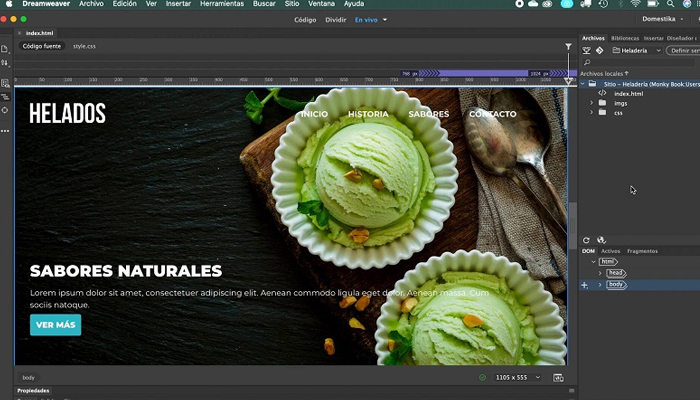Click green checkmark status icon in status bar
The height and width of the screenshot is (400, 700).
(482, 378)
